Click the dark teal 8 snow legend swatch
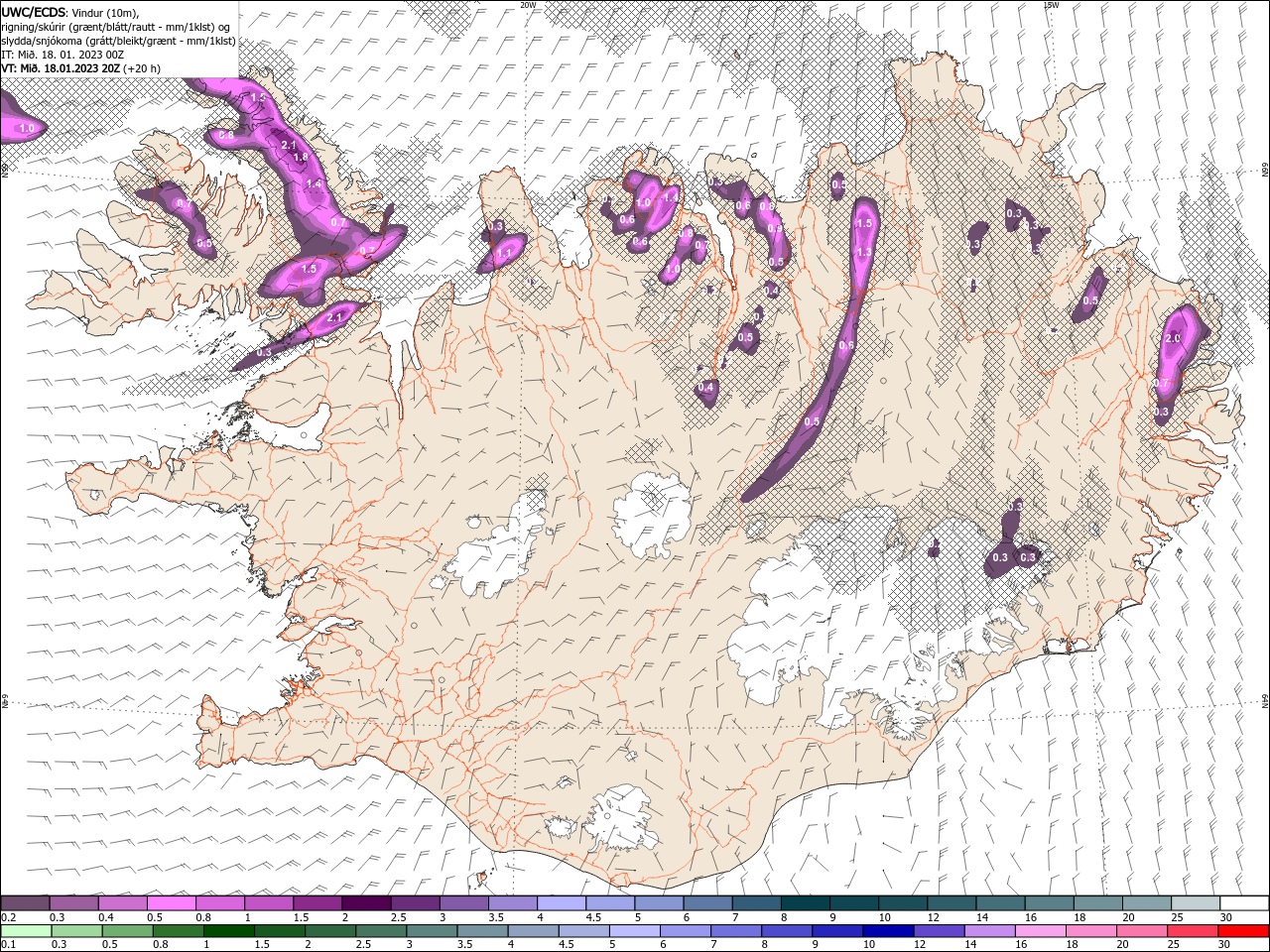 [805, 903]
